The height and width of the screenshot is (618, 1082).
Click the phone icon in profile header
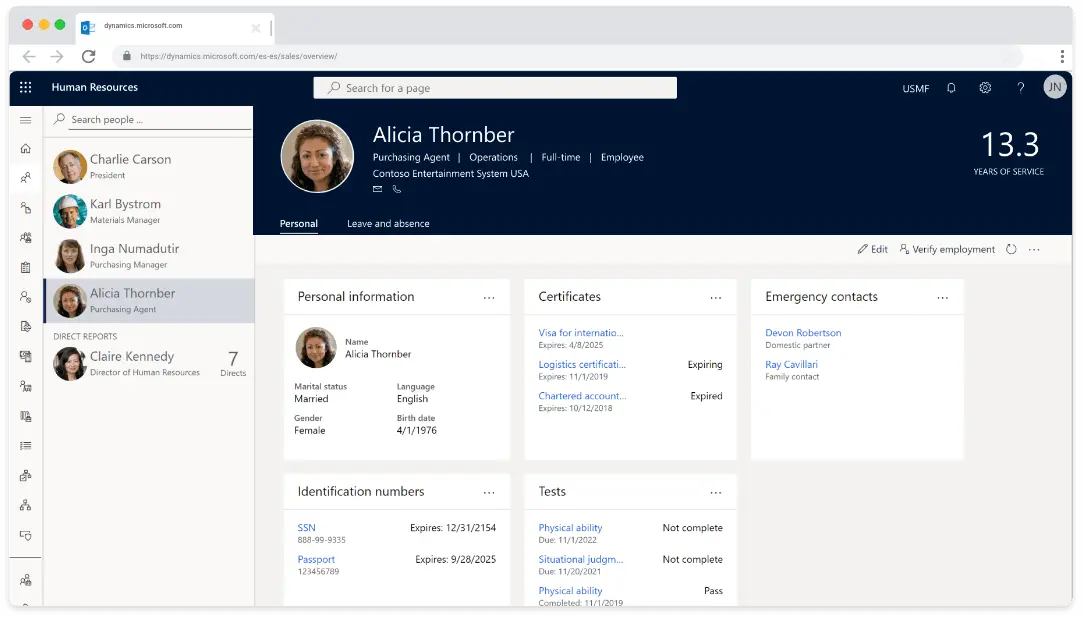[397, 189]
